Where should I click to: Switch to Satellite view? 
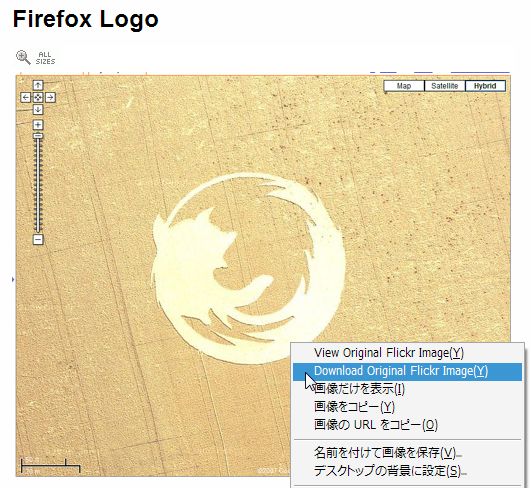click(x=445, y=86)
